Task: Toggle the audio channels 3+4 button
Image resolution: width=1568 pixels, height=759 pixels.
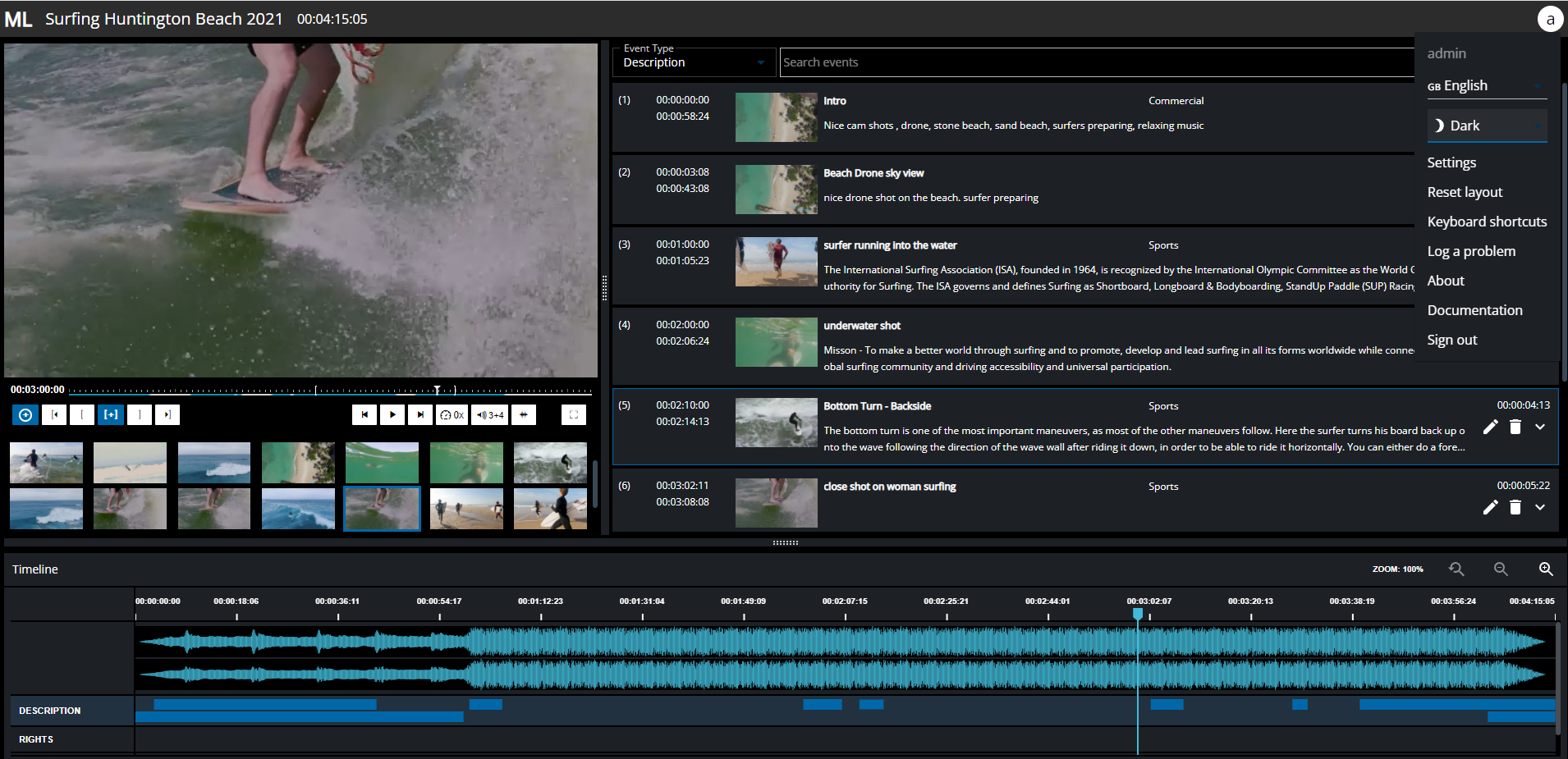Action: (490, 415)
